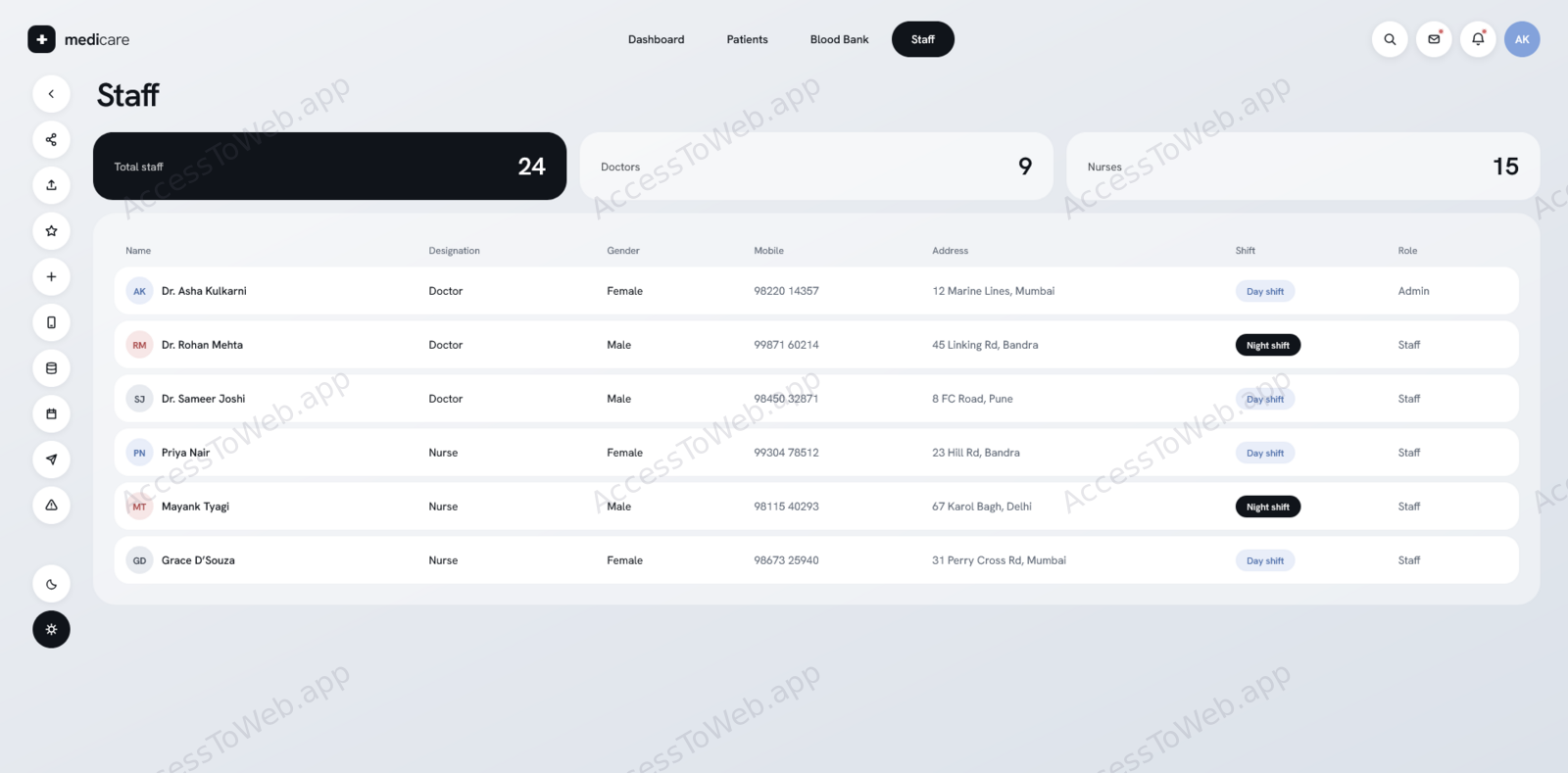Select the name Dr. Rohan Mehta
The image size is (1568, 773).
pyautogui.click(x=202, y=345)
